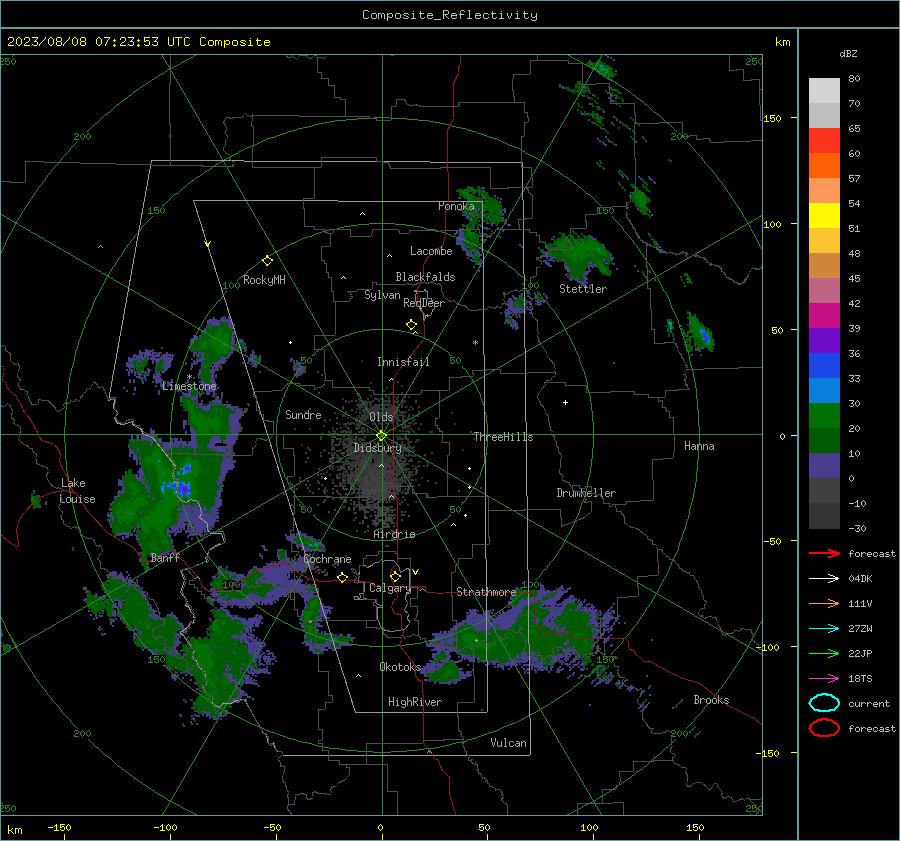
Task: Select the purple 36–39 dBZ legend swatch
Action: (824, 341)
